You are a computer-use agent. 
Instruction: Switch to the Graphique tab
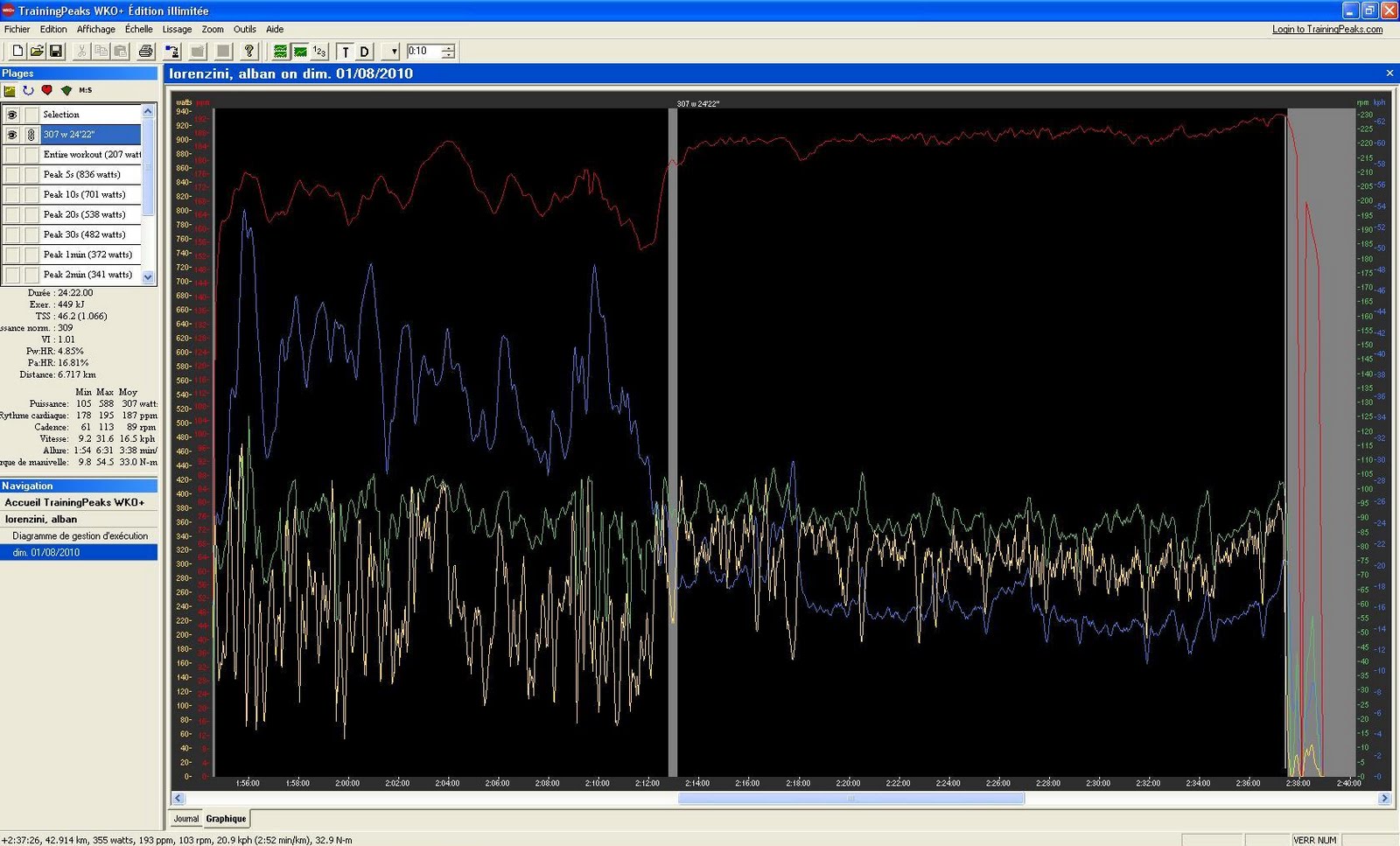click(226, 819)
